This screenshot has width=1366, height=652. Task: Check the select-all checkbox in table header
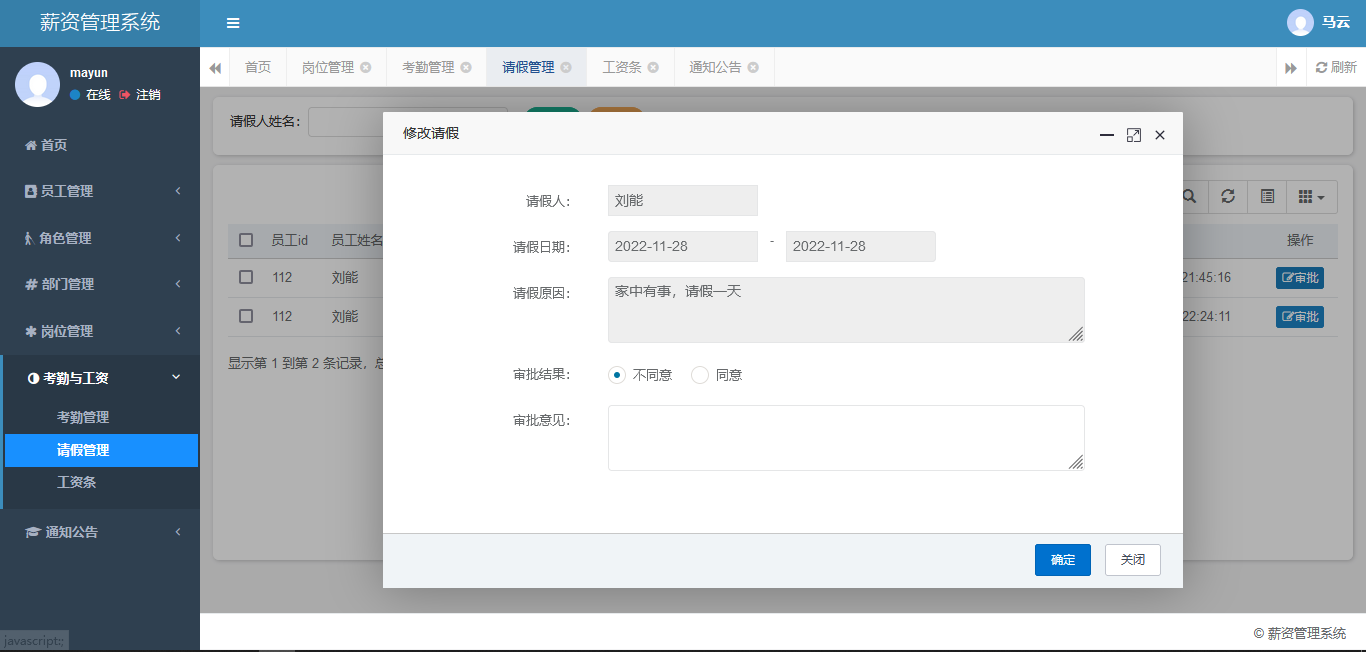pyautogui.click(x=246, y=240)
